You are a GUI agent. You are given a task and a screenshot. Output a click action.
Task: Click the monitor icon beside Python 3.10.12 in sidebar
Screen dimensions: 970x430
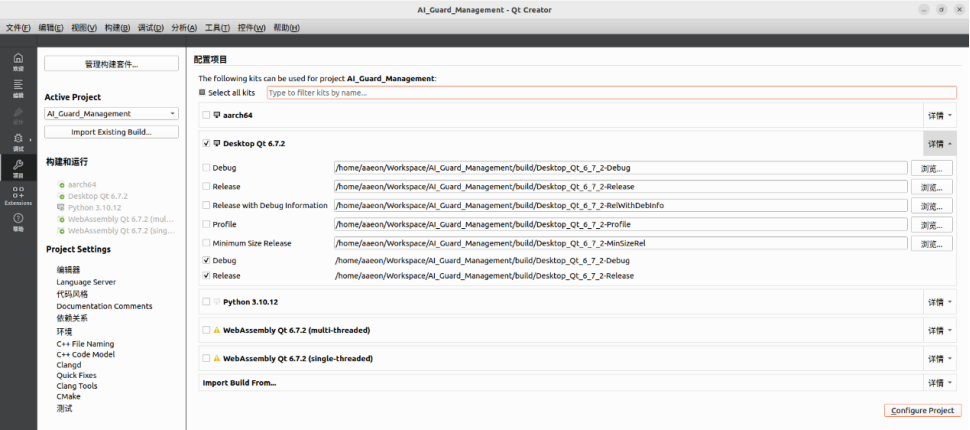coord(61,207)
